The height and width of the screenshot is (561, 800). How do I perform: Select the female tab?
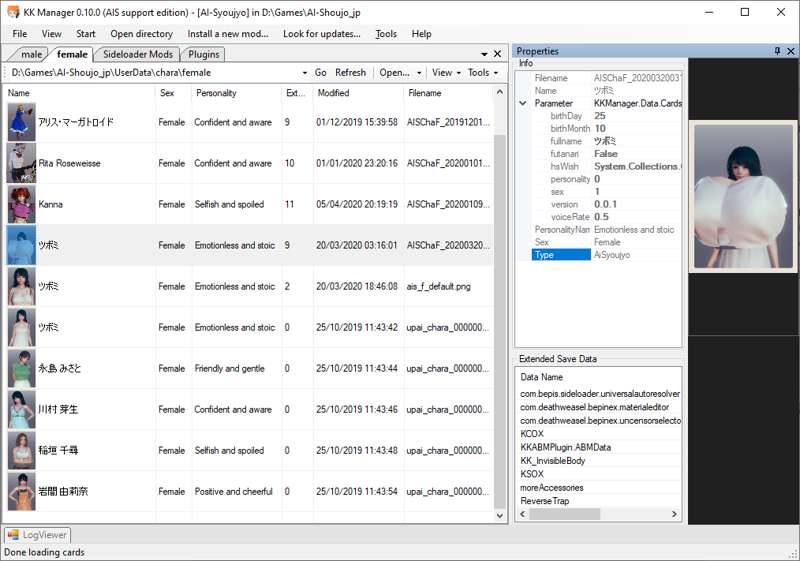72,54
